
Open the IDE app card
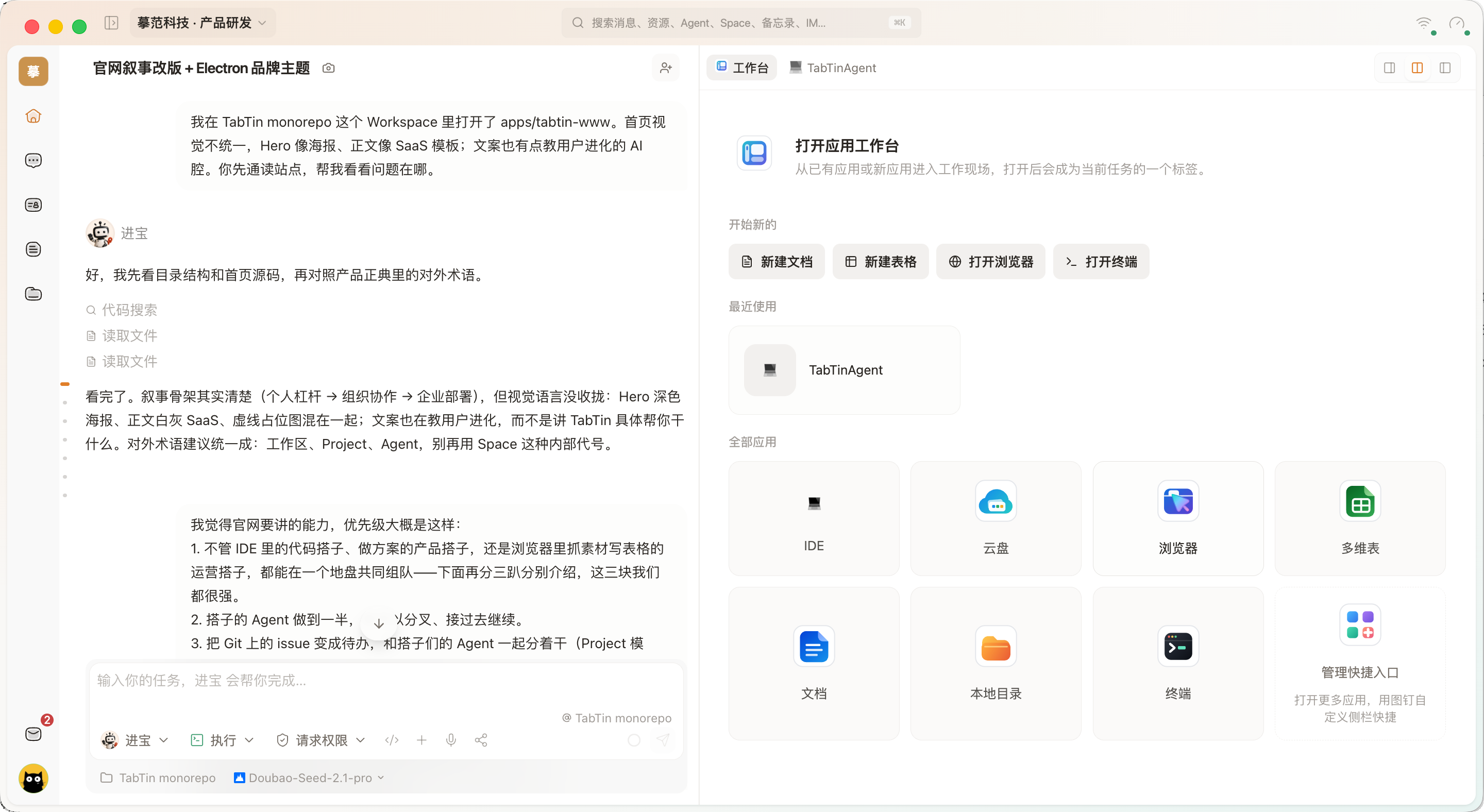point(814,518)
